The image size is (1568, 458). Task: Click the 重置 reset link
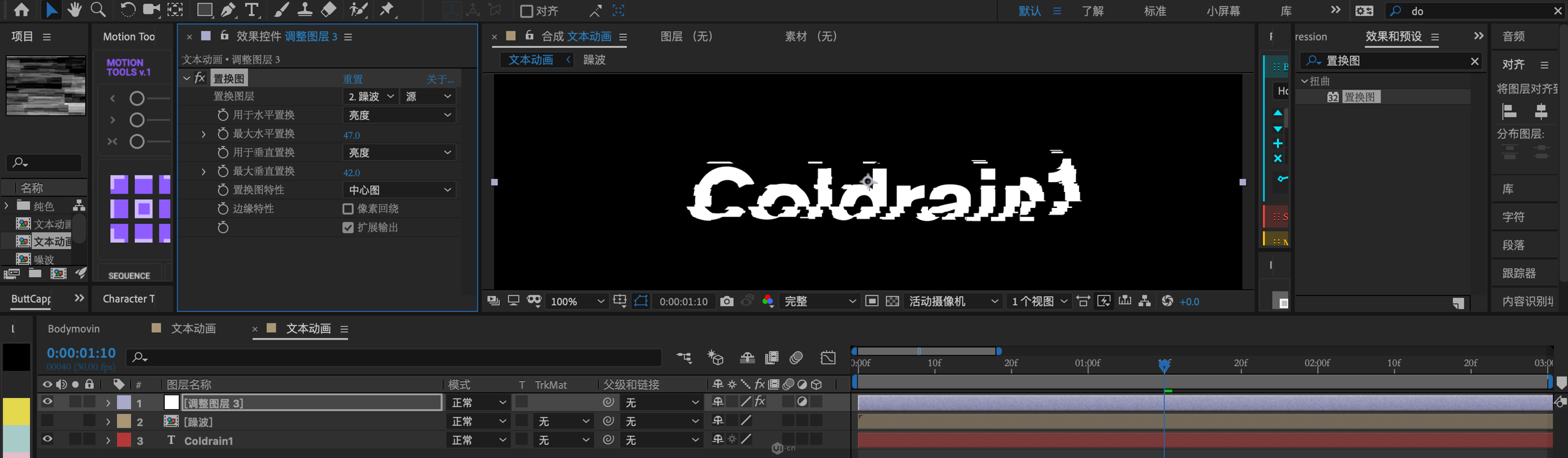click(352, 79)
